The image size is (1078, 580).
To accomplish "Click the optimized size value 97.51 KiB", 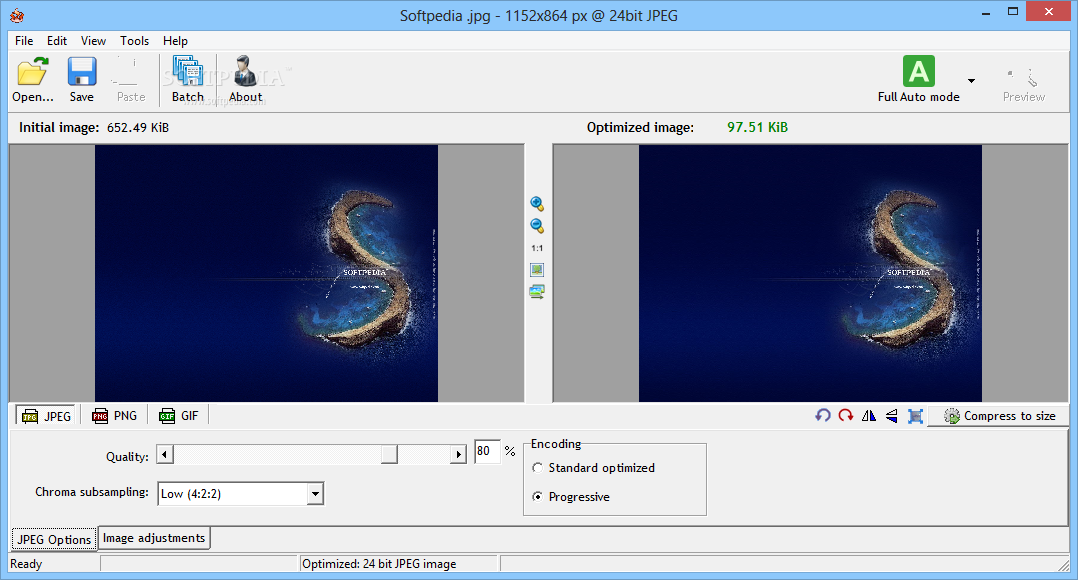I will [758, 127].
